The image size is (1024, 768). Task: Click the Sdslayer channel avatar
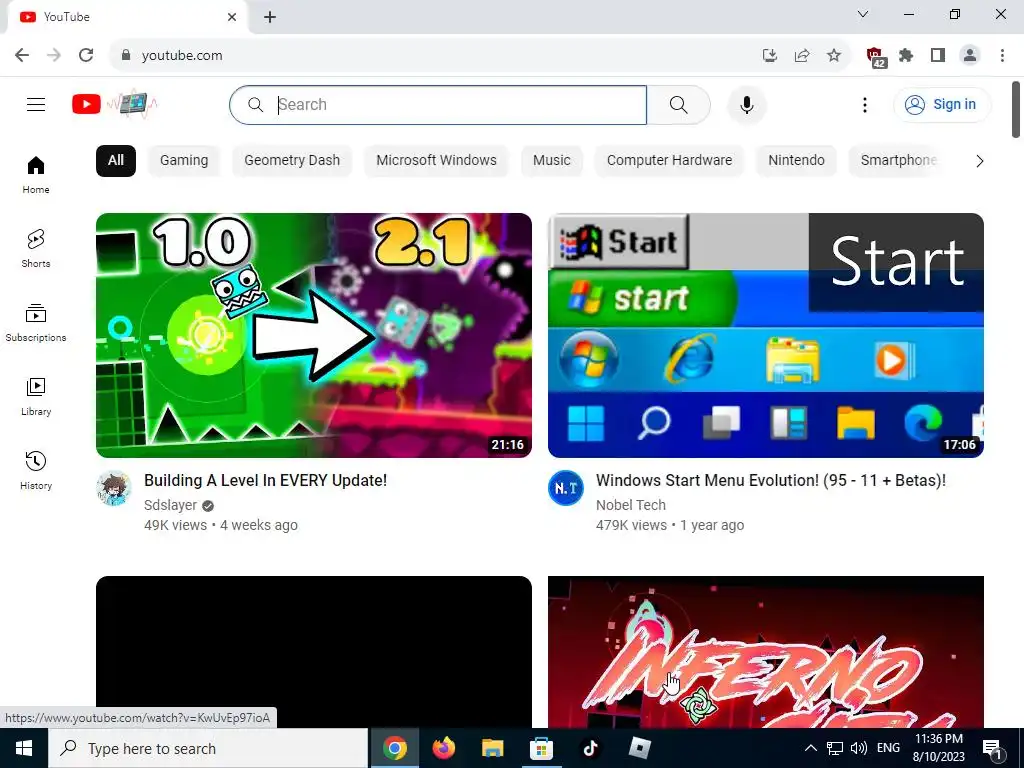(x=114, y=488)
